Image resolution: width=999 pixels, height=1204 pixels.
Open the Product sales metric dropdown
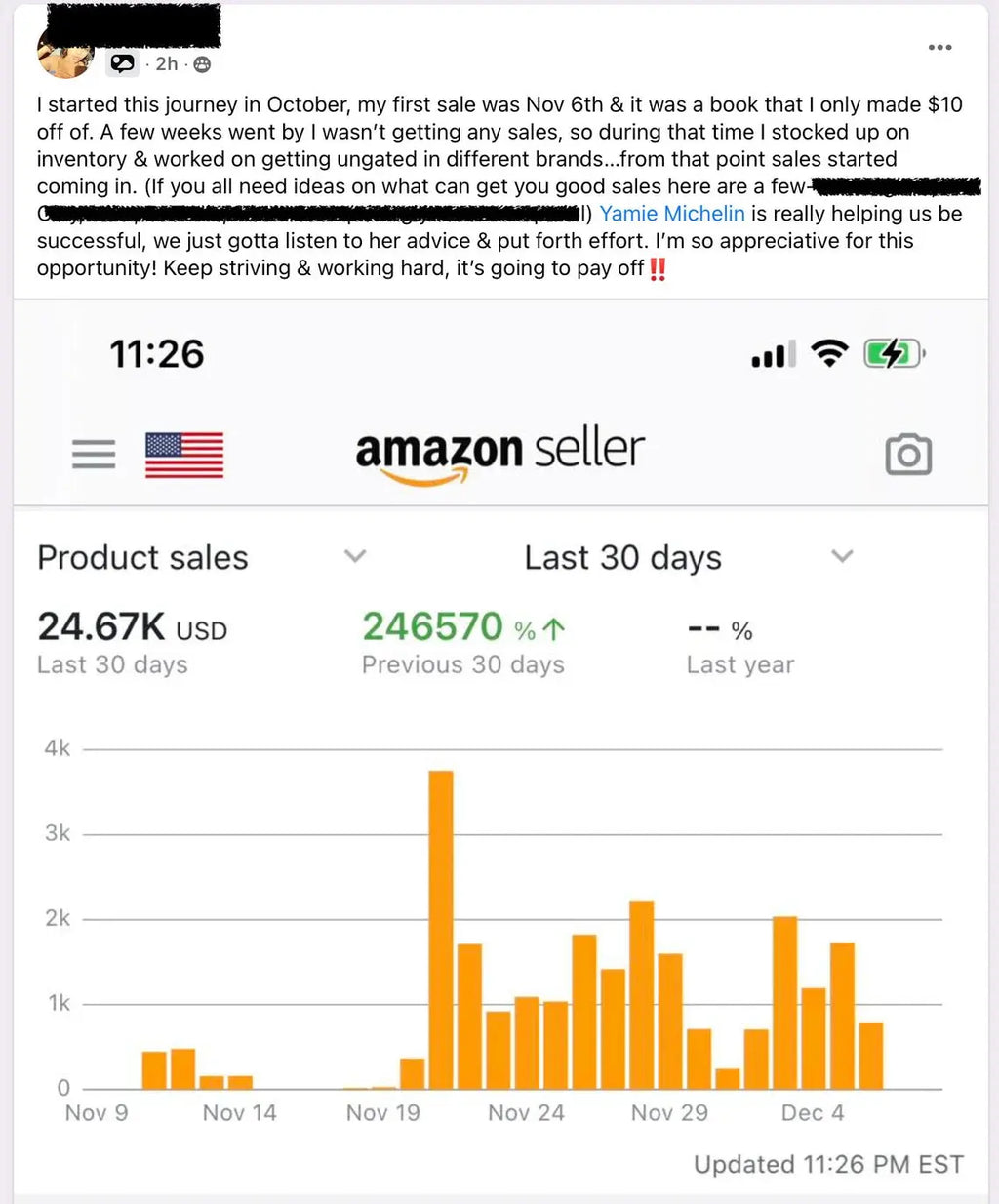(355, 555)
